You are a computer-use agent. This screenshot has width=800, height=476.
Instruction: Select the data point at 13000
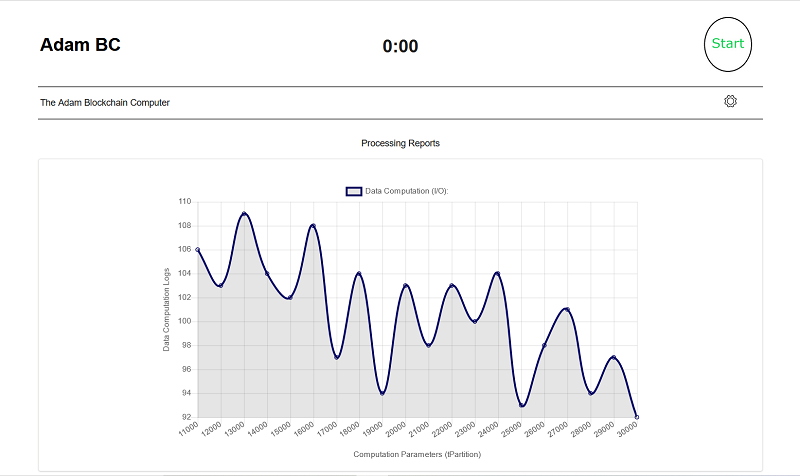(244, 214)
